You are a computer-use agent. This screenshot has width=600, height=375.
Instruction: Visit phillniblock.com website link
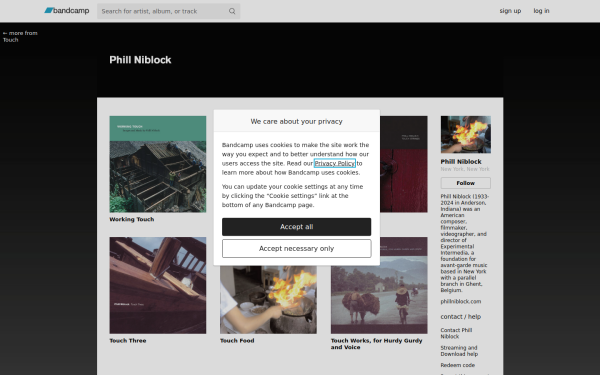461,302
